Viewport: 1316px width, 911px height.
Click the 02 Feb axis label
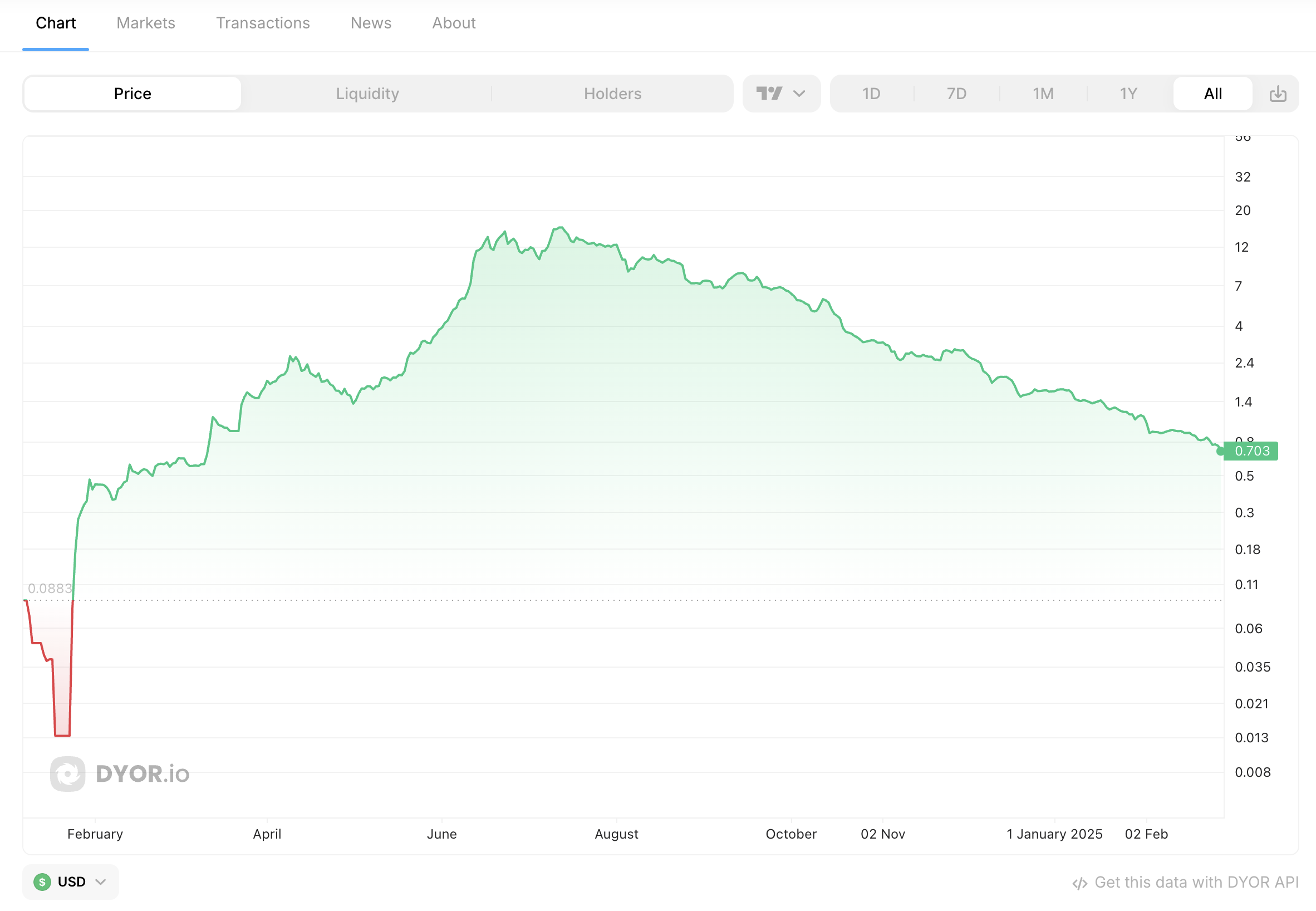[x=1147, y=834]
